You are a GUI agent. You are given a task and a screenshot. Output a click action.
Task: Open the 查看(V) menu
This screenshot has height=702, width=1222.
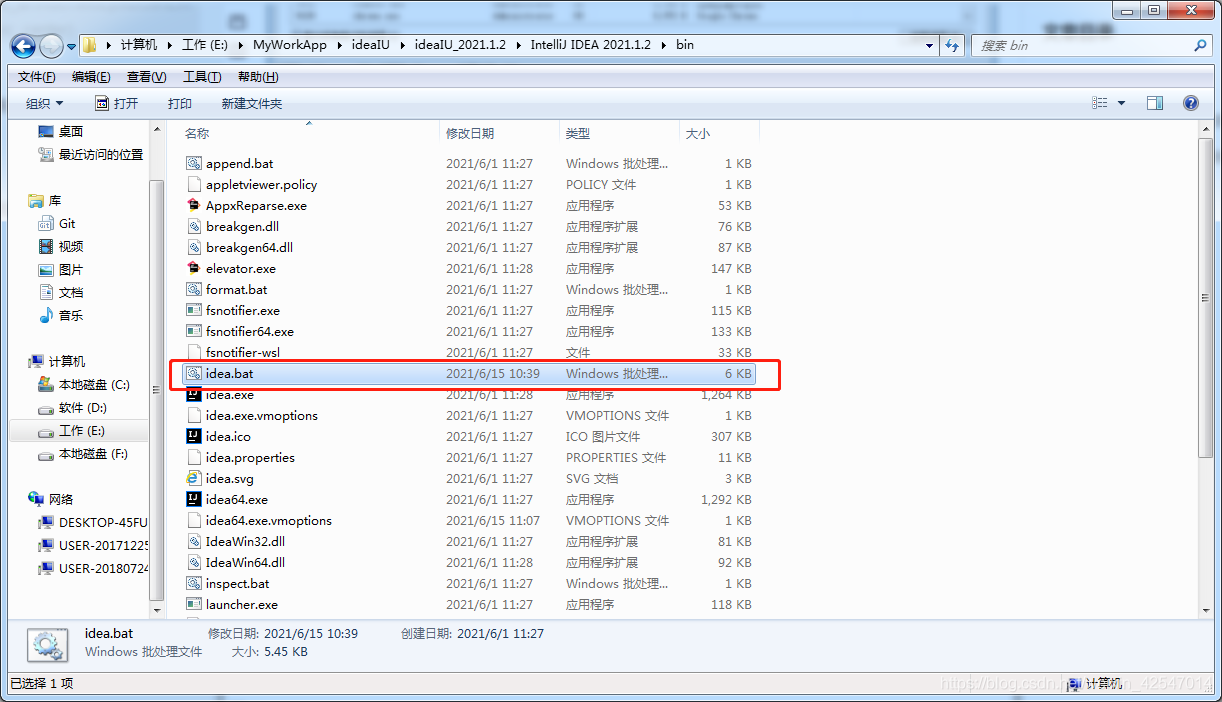[147, 77]
